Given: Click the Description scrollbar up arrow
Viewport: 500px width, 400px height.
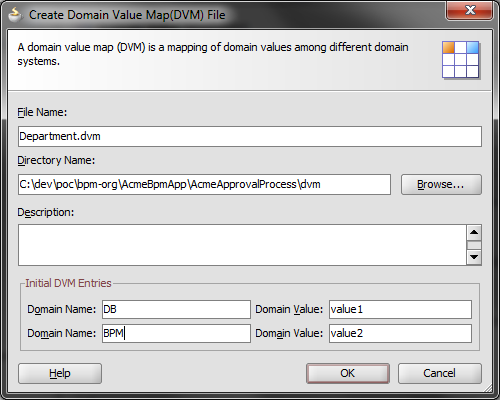Looking at the screenshot, I should [474, 232].
